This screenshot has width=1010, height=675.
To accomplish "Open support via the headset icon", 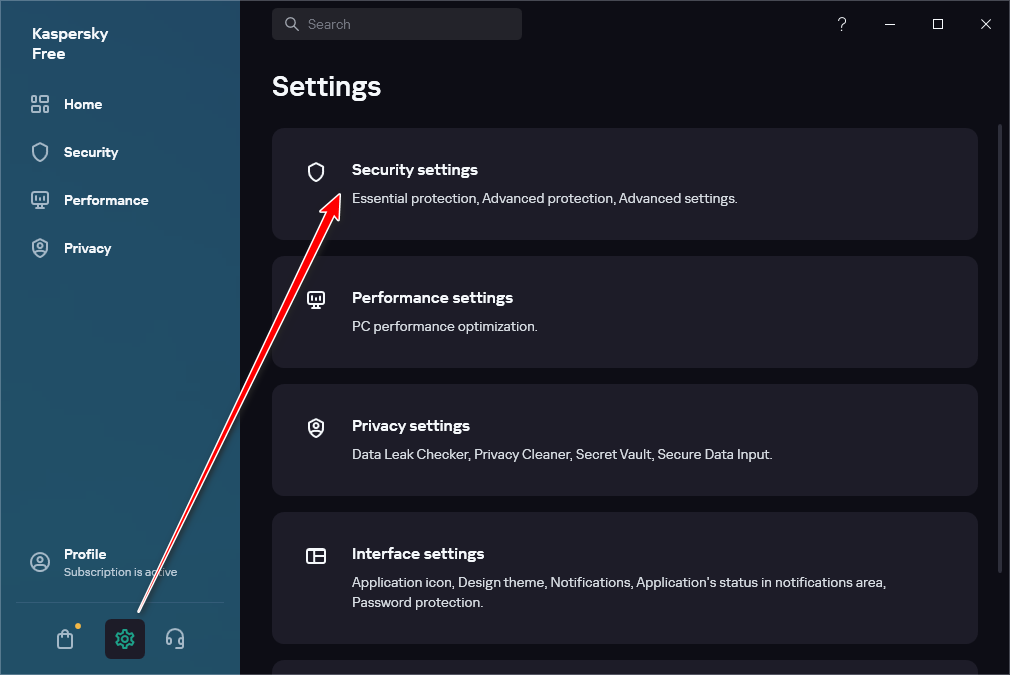I will pyautogui.click(x=175, y=639).
